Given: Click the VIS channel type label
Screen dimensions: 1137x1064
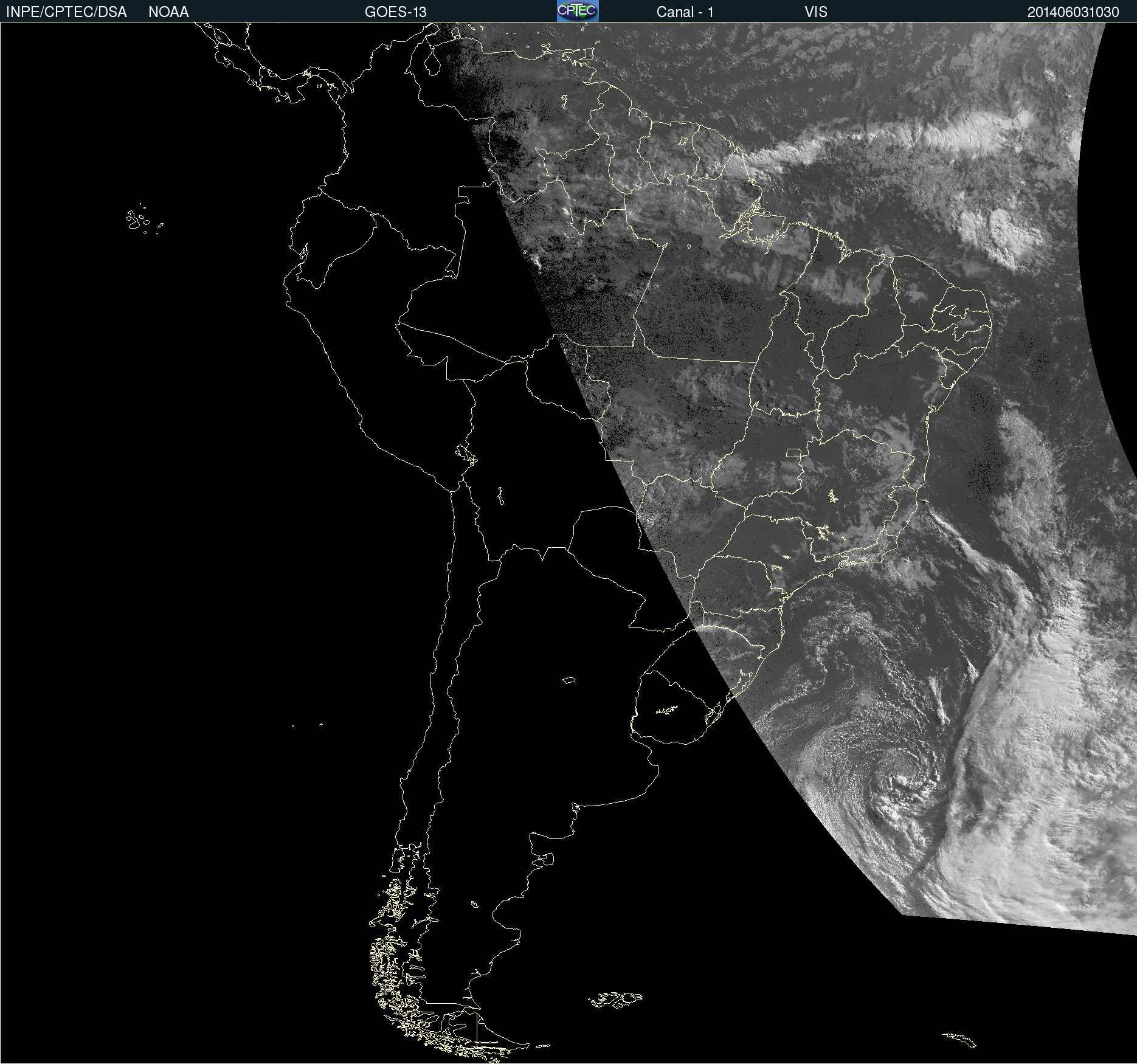Looking at the screenshot, I should 815,12.
